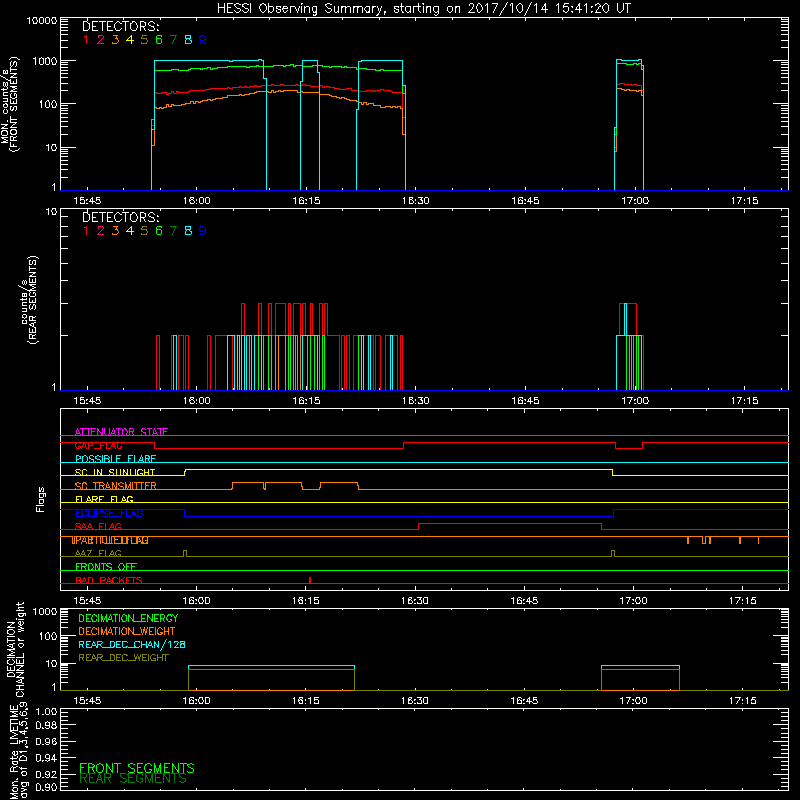The height and width of the screenshot is (800, 800).
Task: Click the ATTENUATOR_STATE flag label
Action: pyautogui.click(x=121, y=432)
